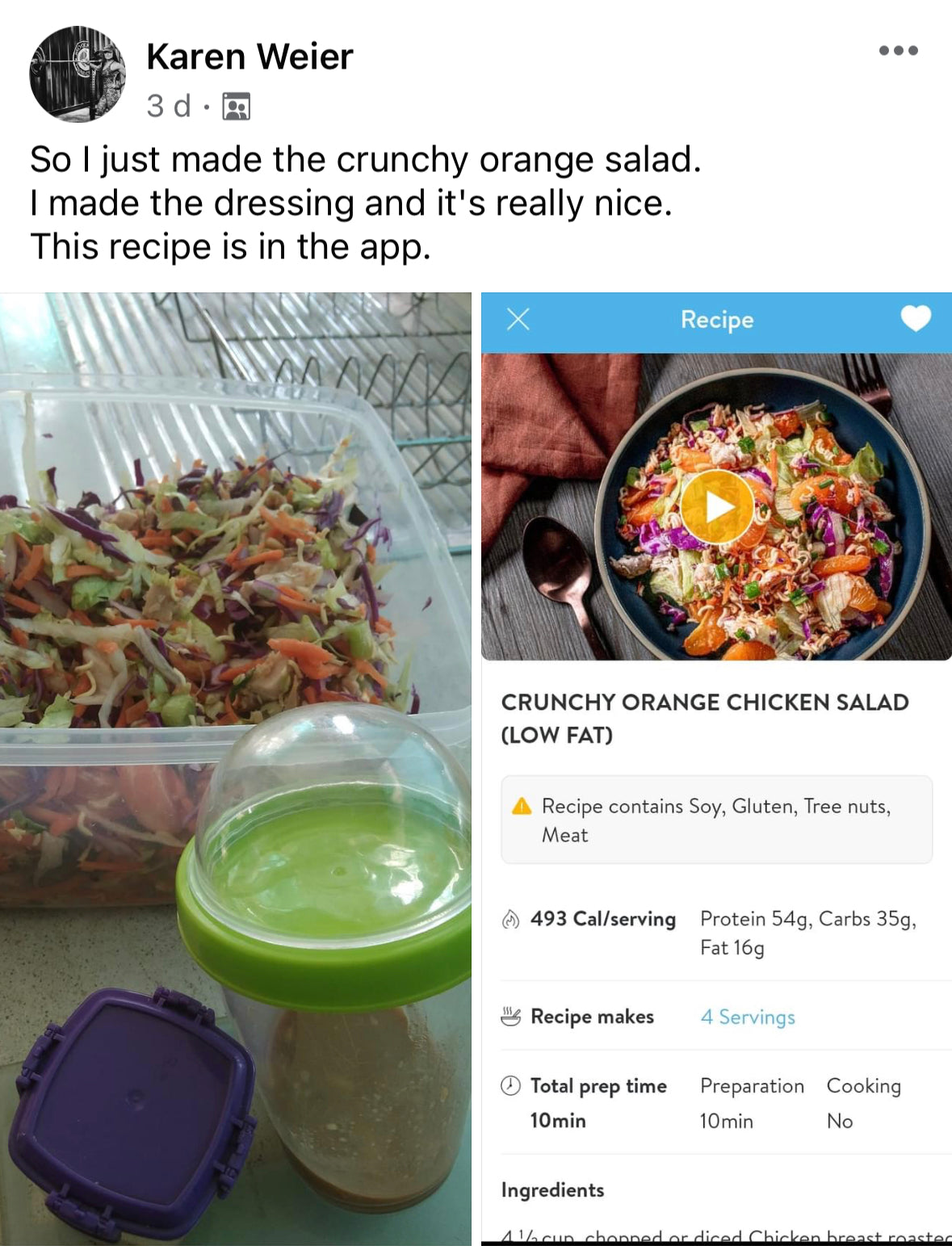Screen dimensions: 952x1250
Task: Tap the Recipe header title
Action: pyautogui.click(x=717, y=320)
